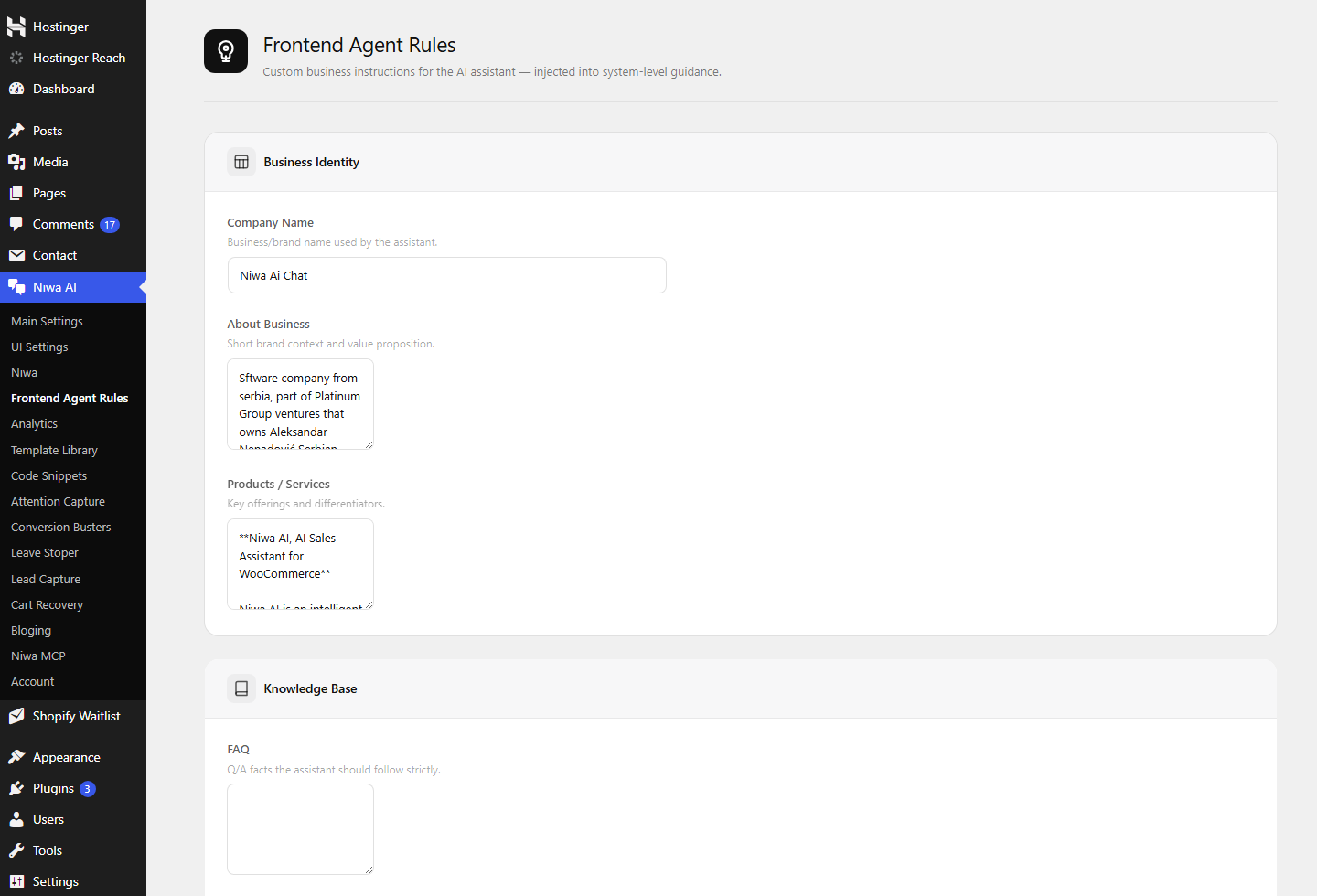Open UI Settings submenu item

39,347
